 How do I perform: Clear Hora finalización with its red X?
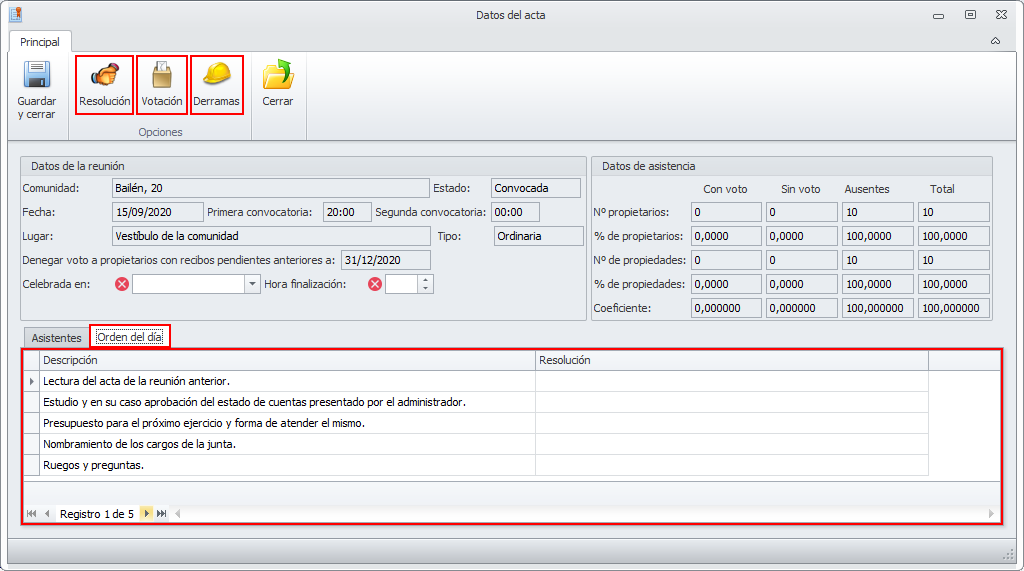pyautogui.click(x=374, y=284)
